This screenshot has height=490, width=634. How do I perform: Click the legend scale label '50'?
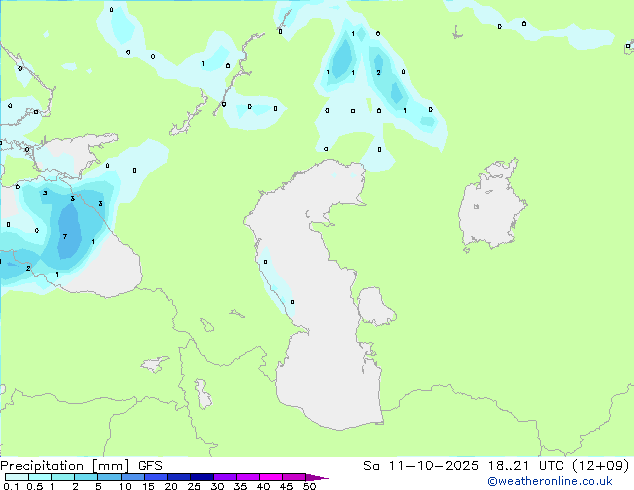pos(309,486)
